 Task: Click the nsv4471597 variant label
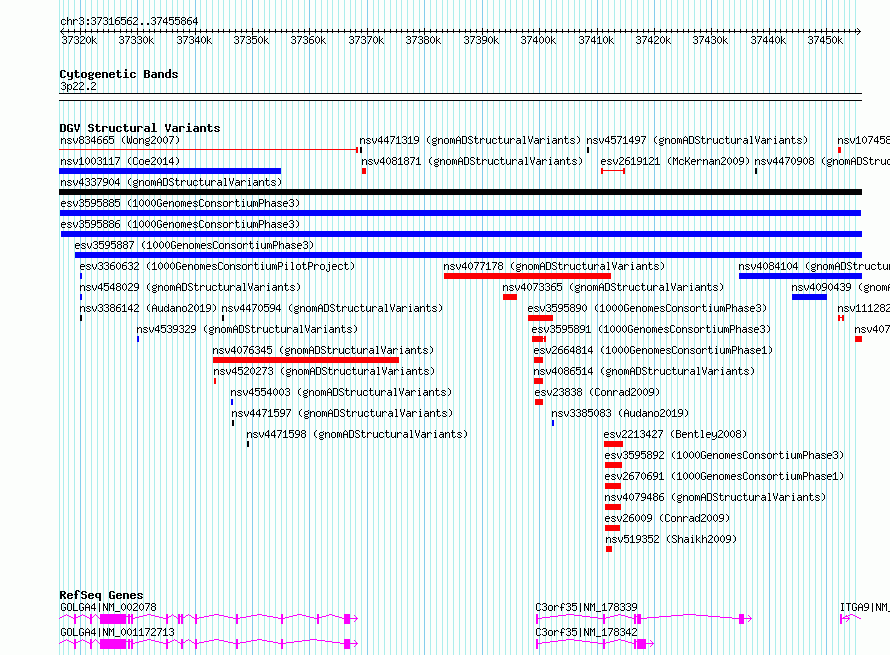pyautogui.click(x=342, y=413)
